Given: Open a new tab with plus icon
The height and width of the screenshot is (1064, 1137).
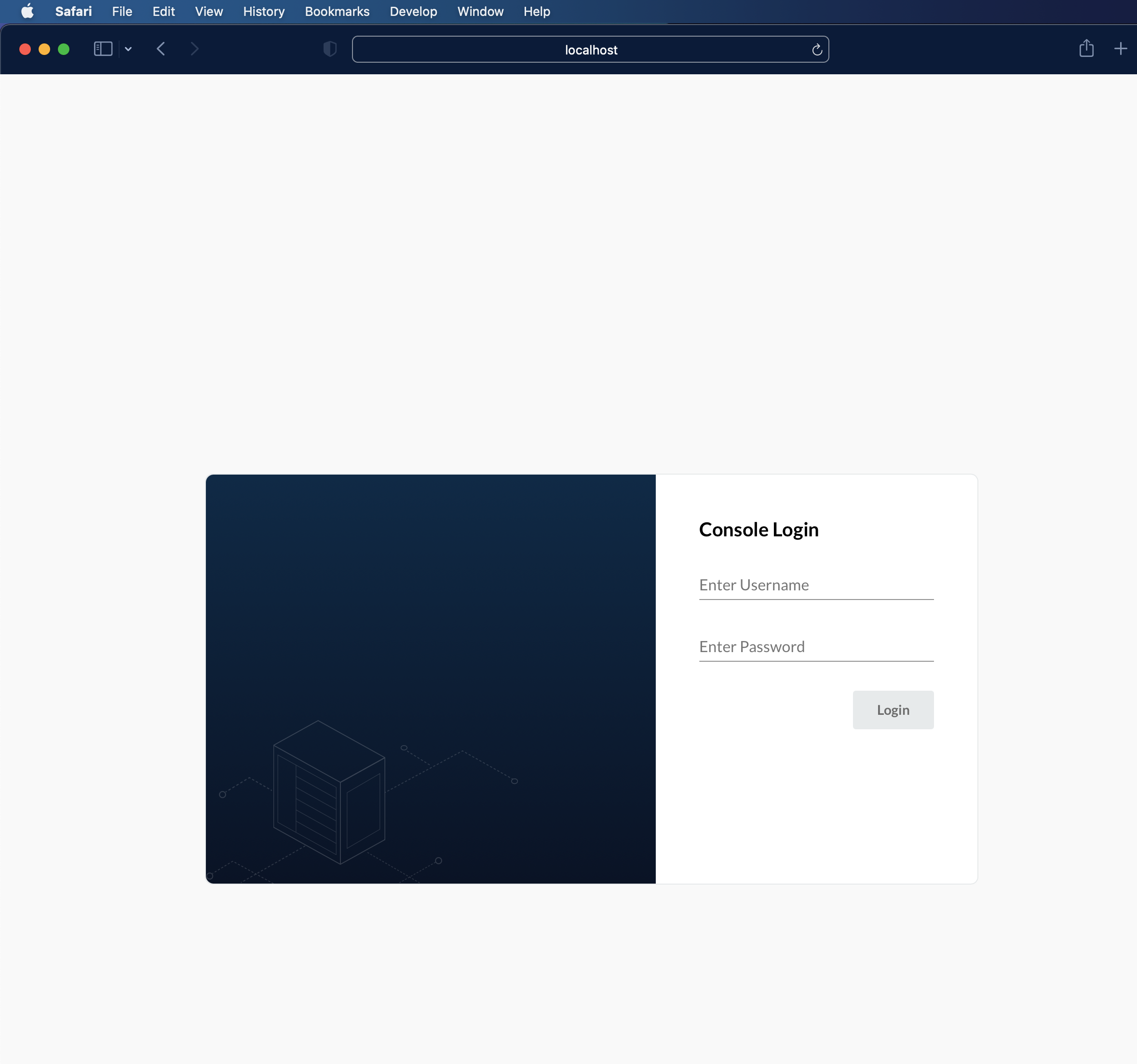Looking at the screenshot, I should pyautogui.click(x=1121, y=49).
